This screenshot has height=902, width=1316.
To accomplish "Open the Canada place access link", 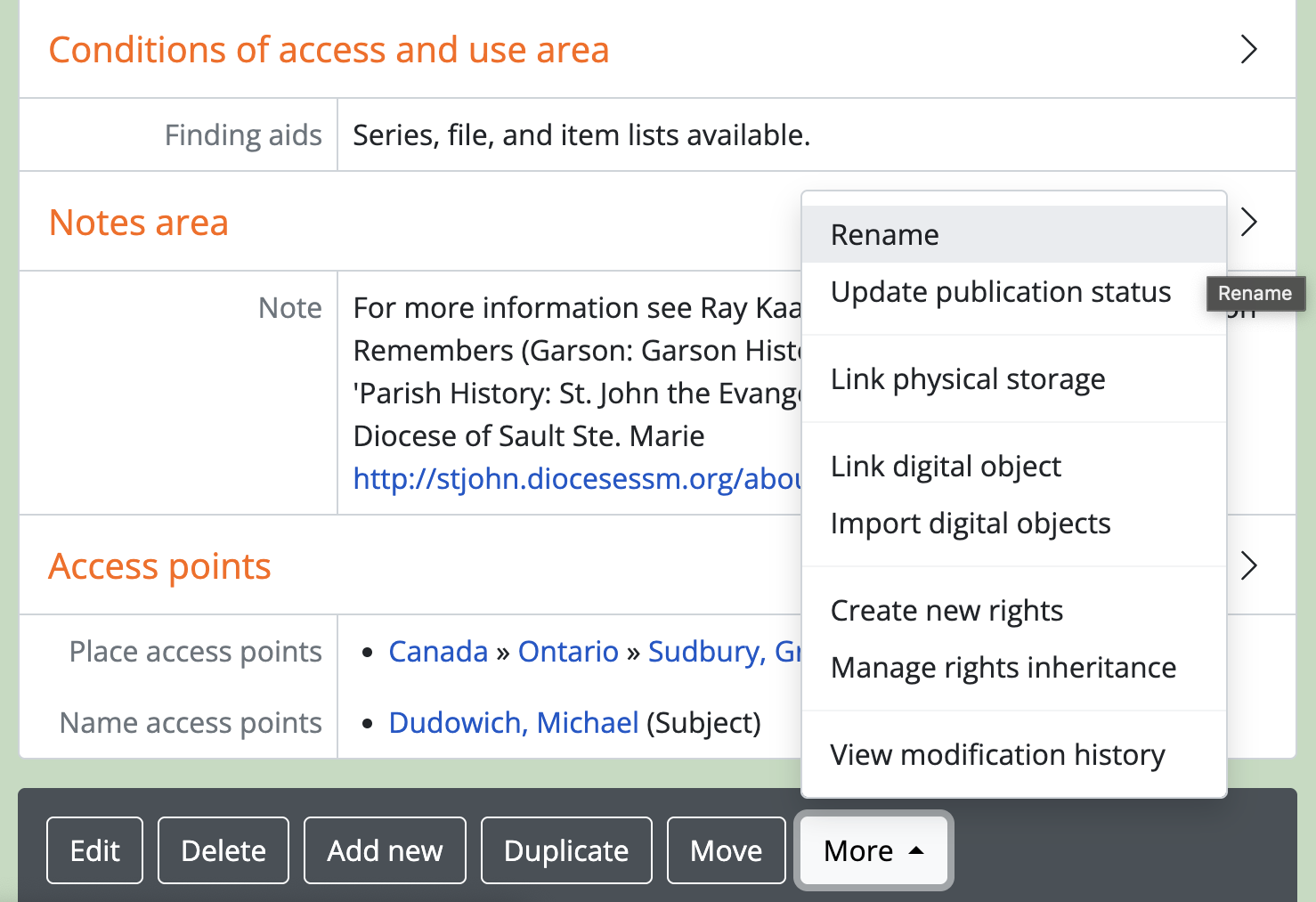I will click(438, 652).
